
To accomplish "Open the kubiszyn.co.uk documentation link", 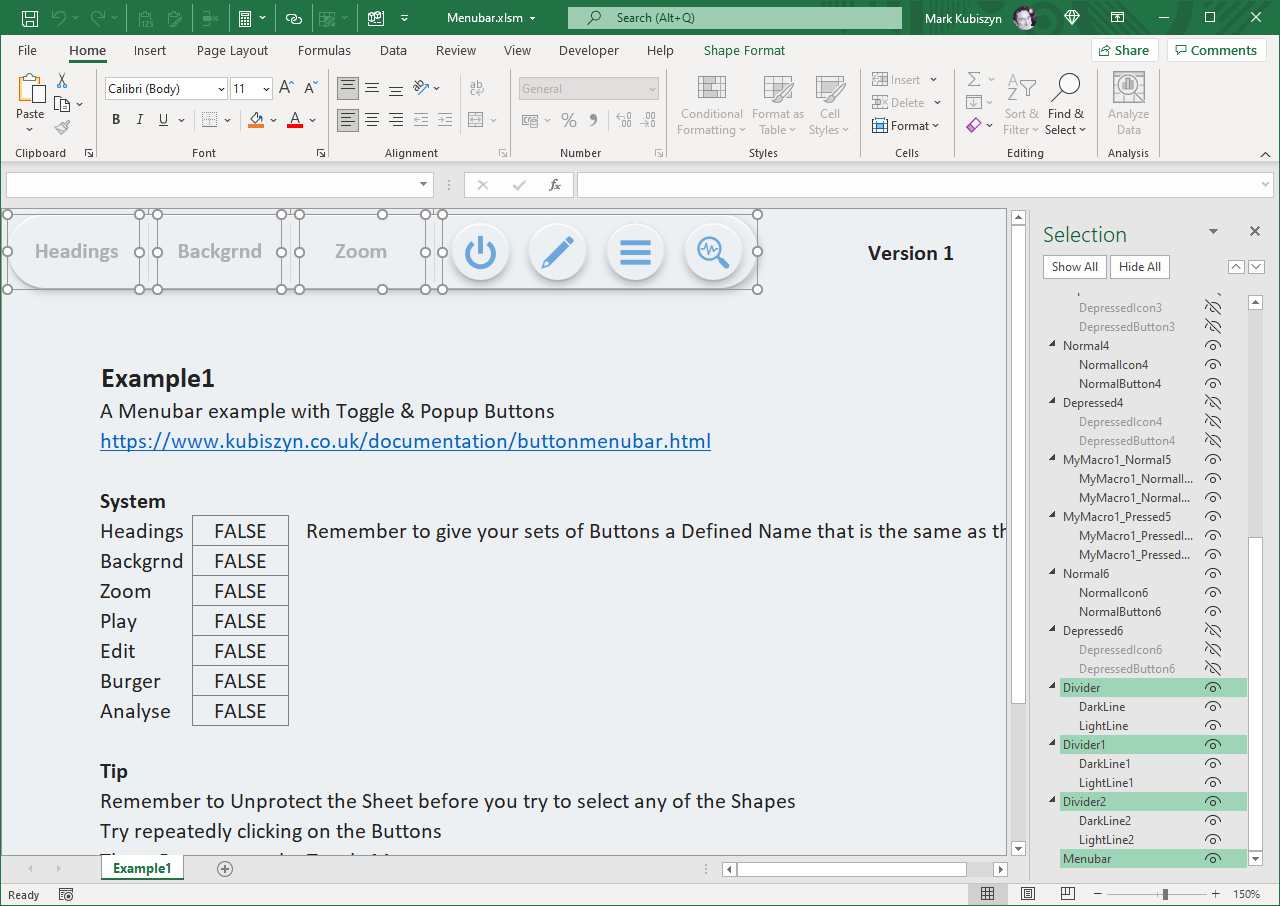I will [x=405, y=441].
